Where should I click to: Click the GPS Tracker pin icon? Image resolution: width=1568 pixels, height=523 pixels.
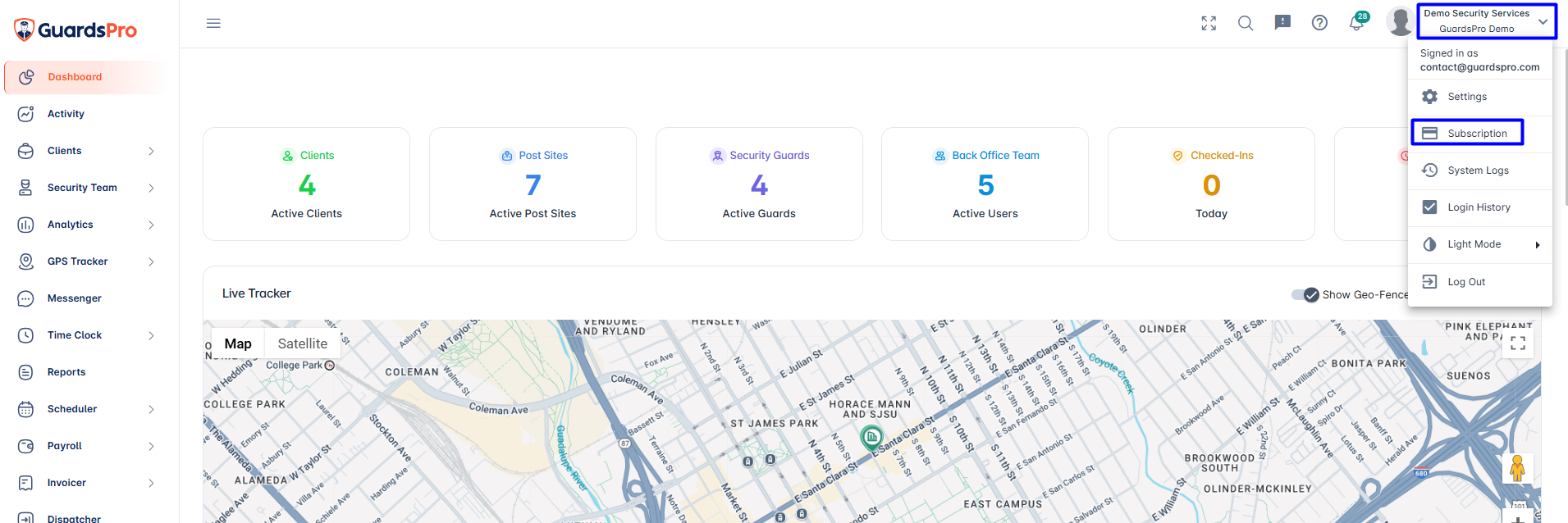[x=26, y=261]
